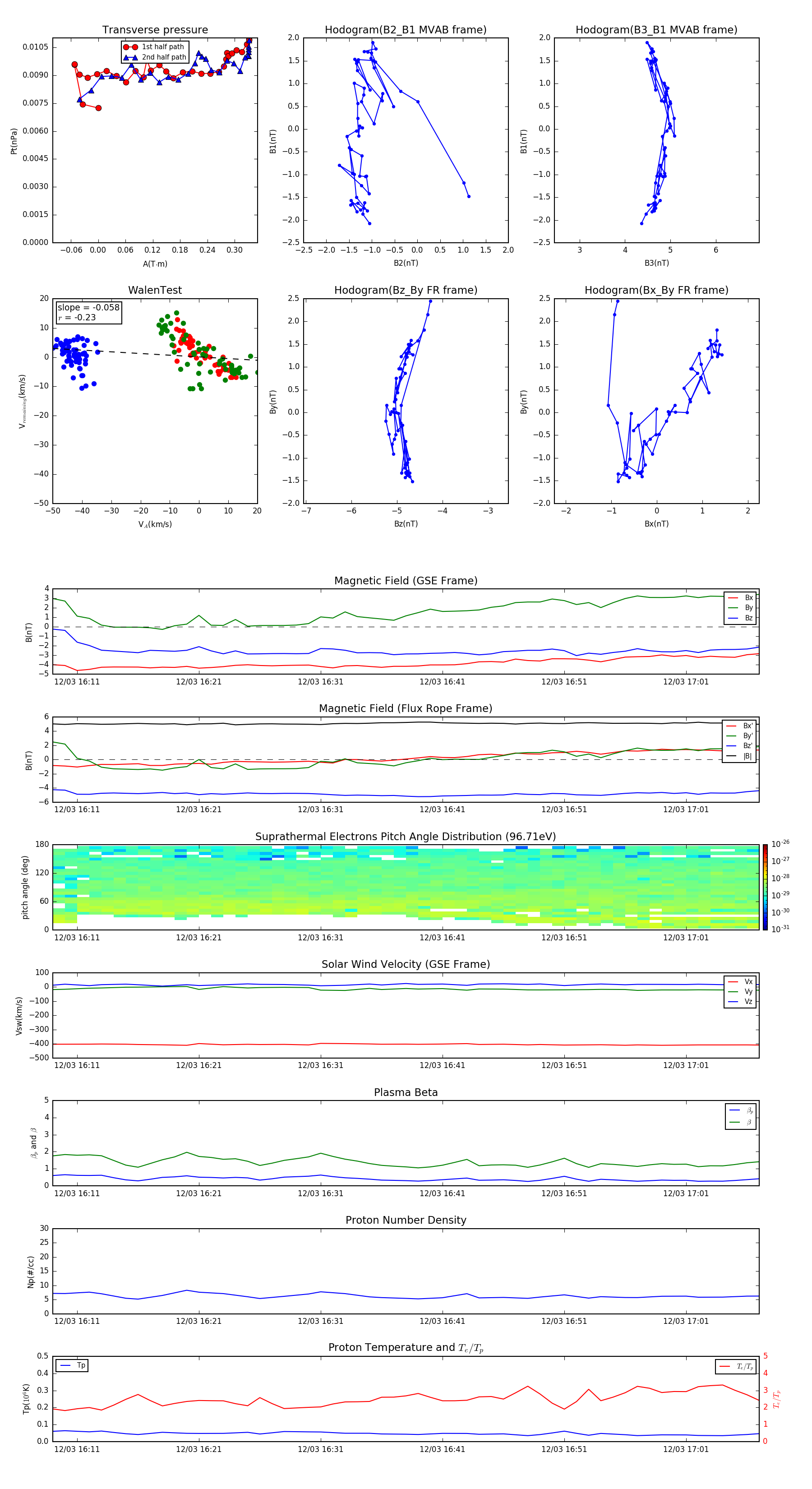Click the 'Hodogram(B2_B1 MVAB frame)' title

tap(406, 30)
